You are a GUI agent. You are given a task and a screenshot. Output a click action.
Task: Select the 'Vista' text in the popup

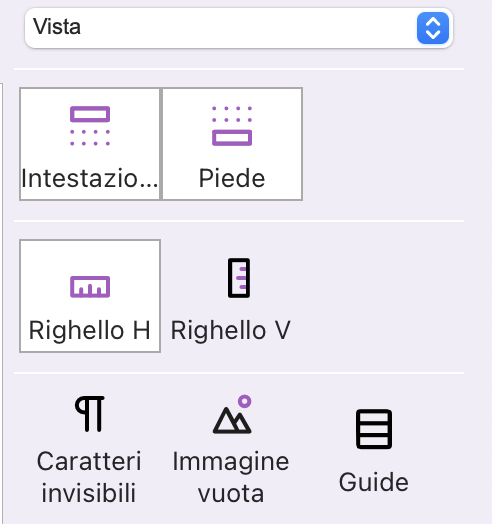click(x=57, y=27)
